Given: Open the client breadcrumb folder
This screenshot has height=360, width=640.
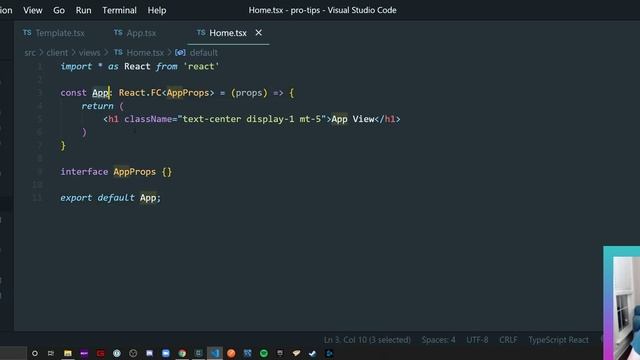Looking at the screenshot, I should pyautogui.click(x=57, y=53).
